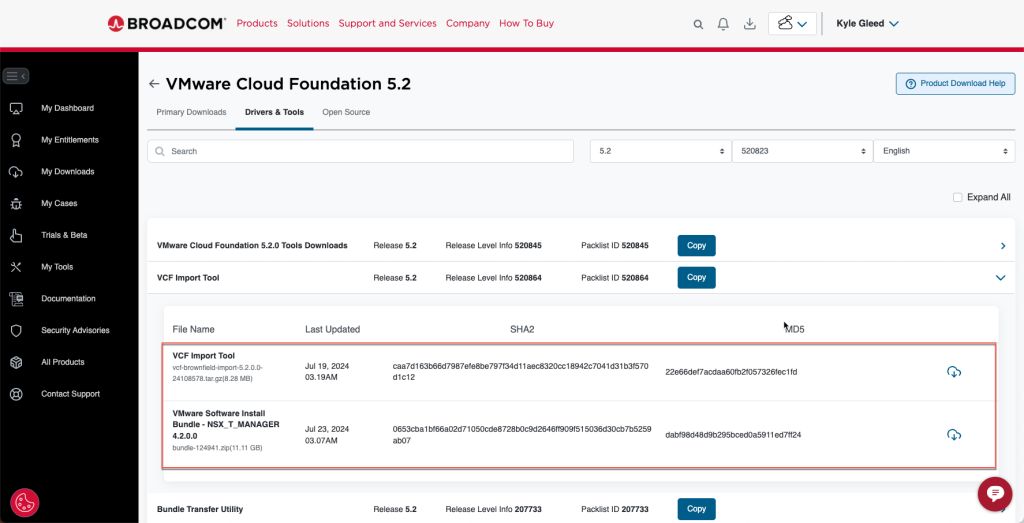Open the 5.2 version dropdown
1024x523 pixels.
click(x=659, y=151)
